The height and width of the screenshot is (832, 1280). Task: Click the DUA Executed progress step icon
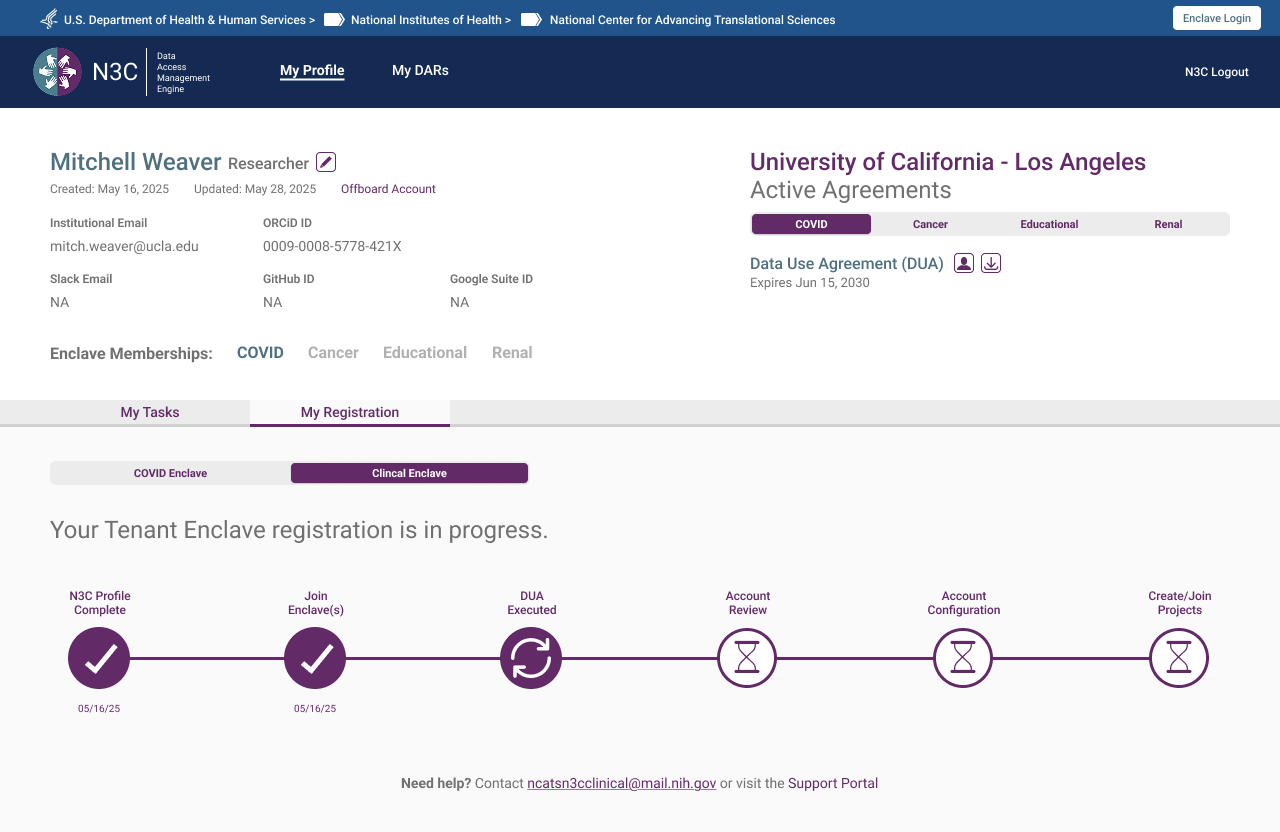(531, 658)
